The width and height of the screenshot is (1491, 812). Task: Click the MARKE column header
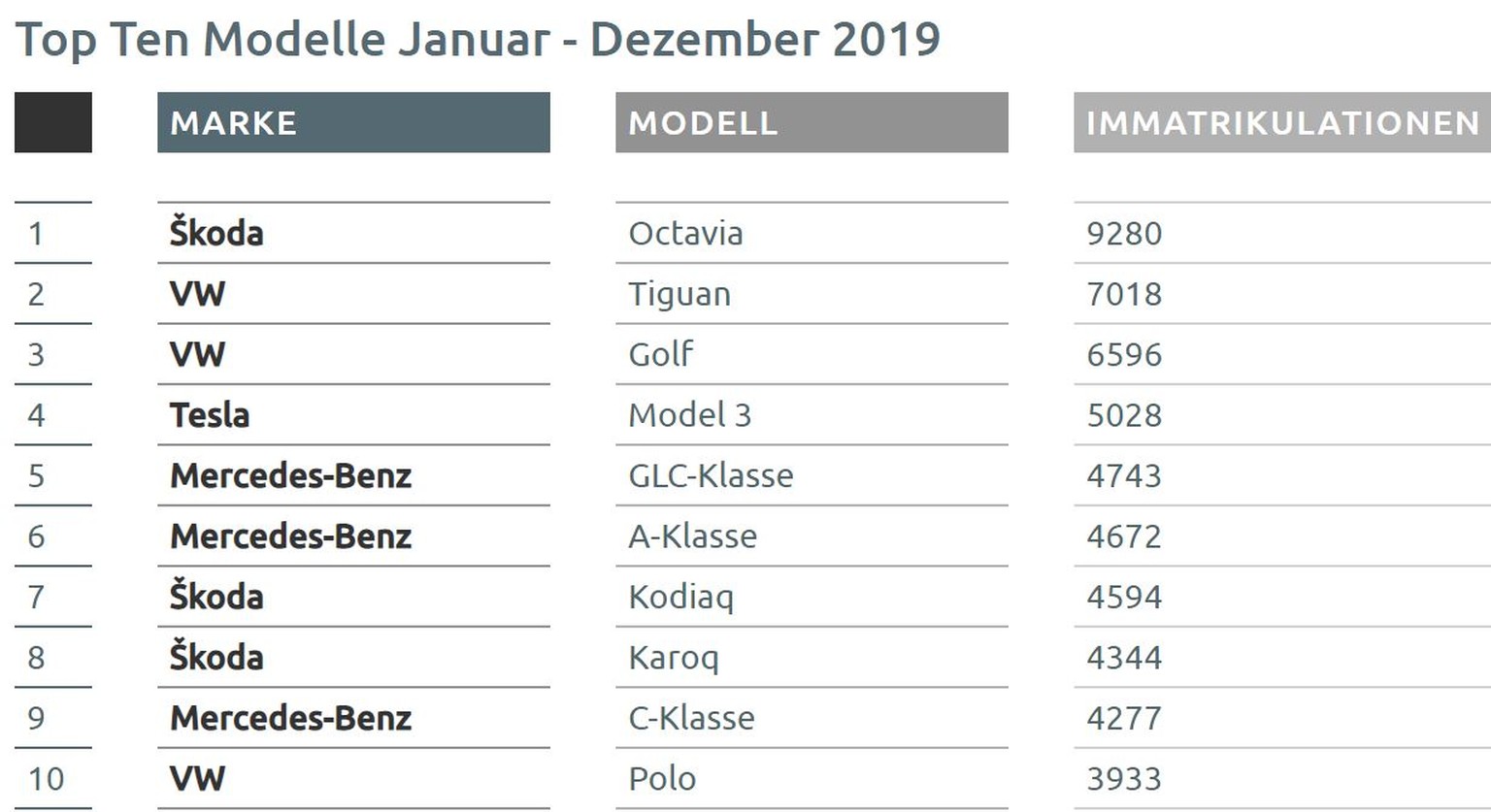(353, 123)
